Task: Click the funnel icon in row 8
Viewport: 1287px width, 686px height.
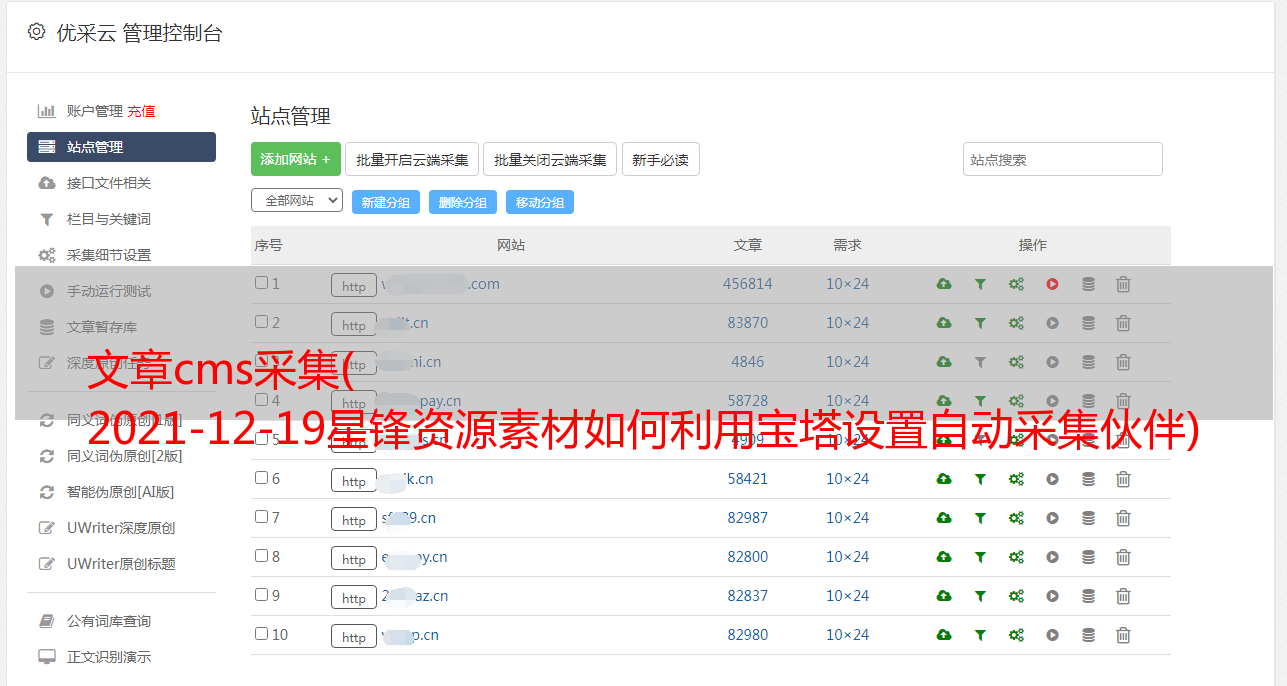Action: point(980,557)
